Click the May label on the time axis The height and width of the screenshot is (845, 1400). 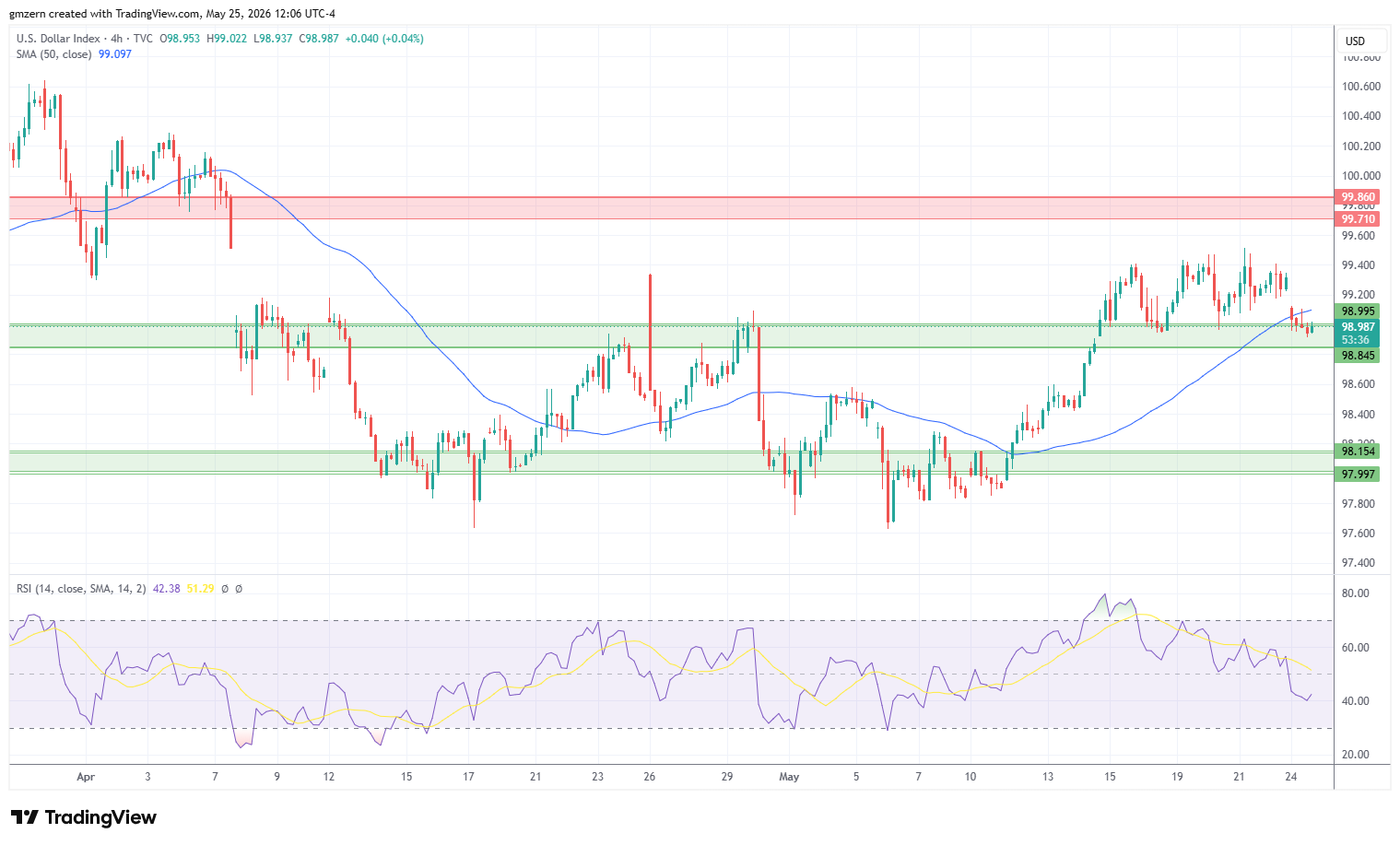click(x=789, y=777)
